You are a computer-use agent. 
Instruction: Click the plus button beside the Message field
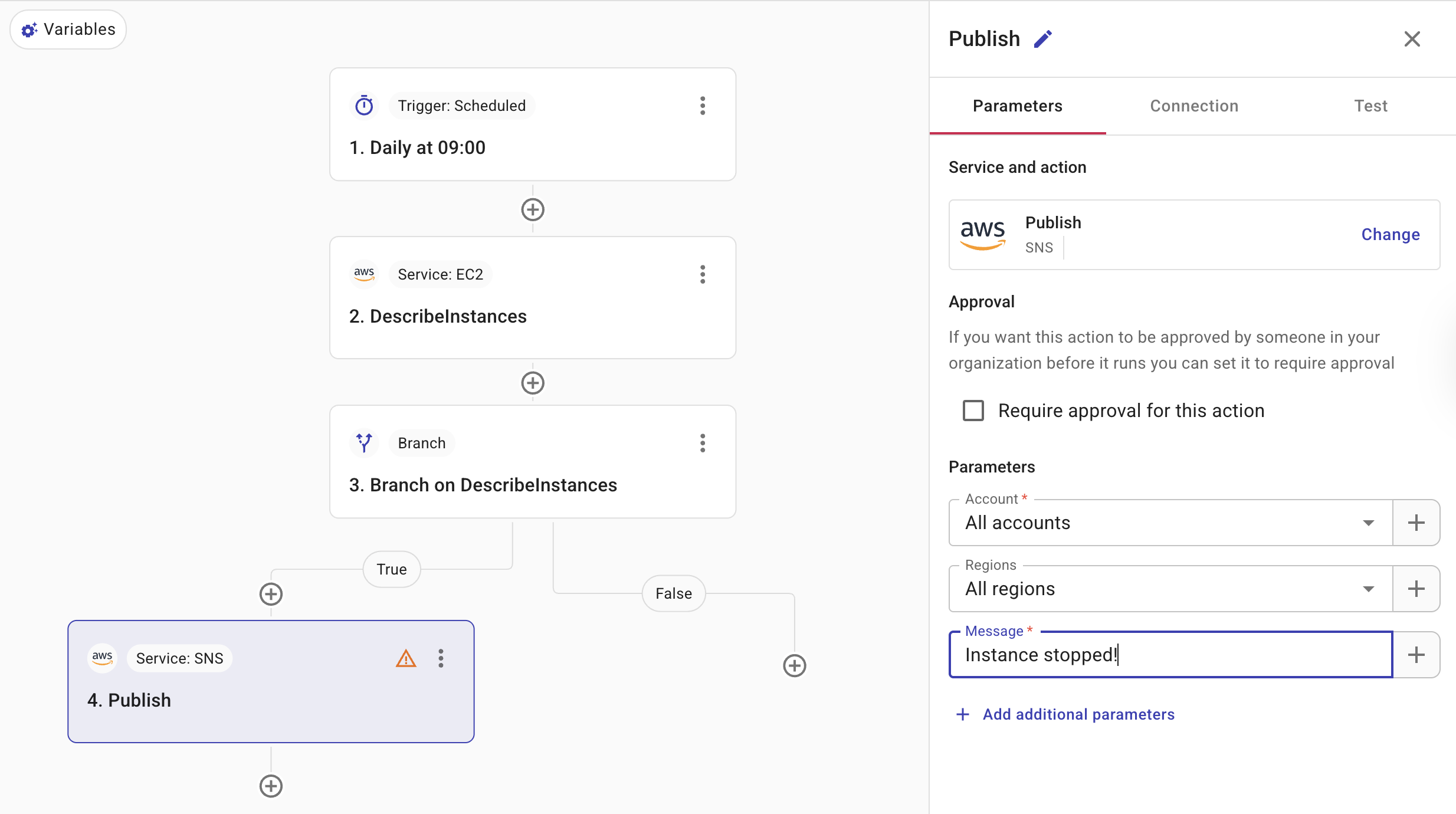(1416, 655)
